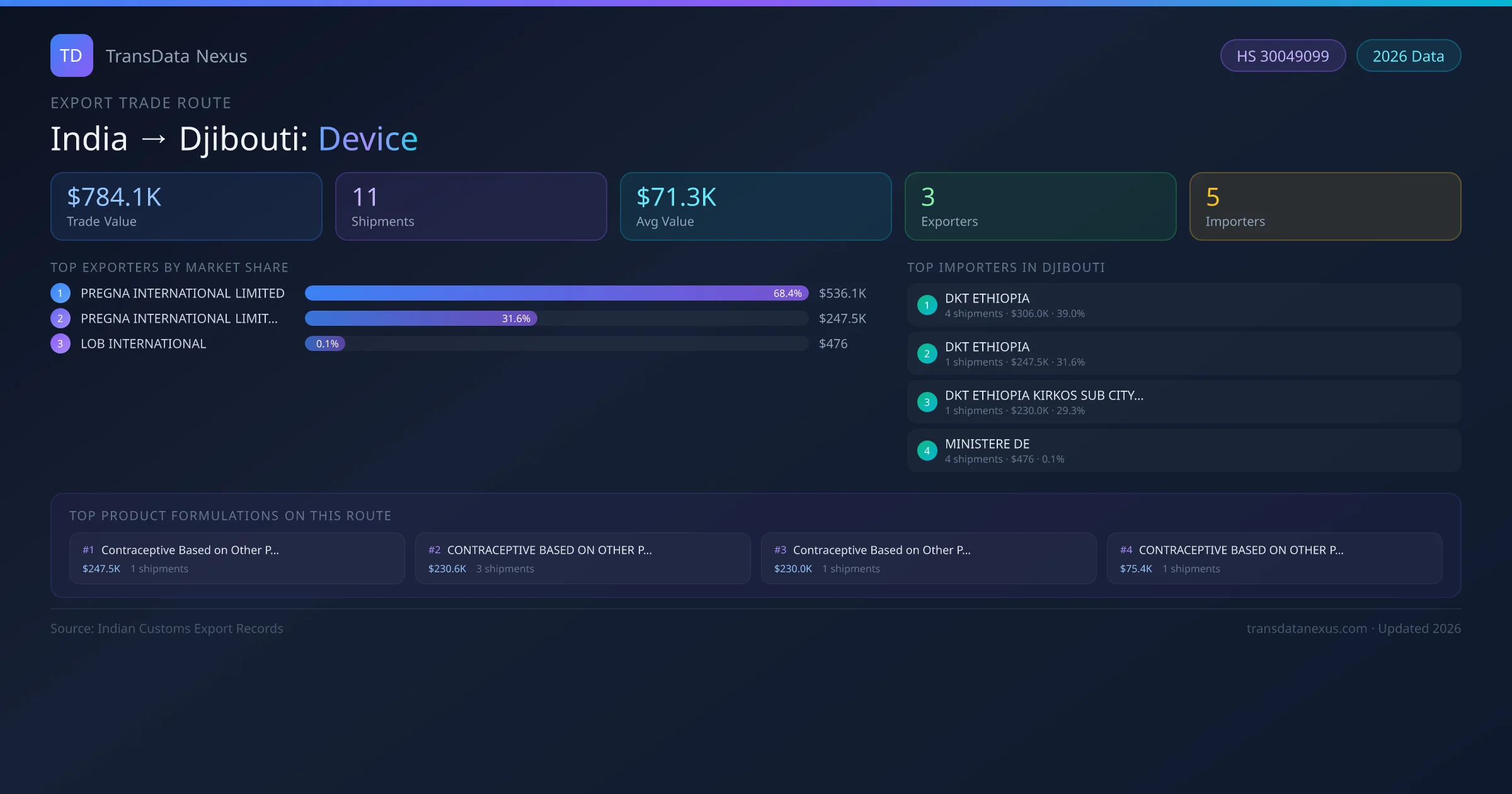Select the 5 Importers stat card

click(x=1325, y=206)
